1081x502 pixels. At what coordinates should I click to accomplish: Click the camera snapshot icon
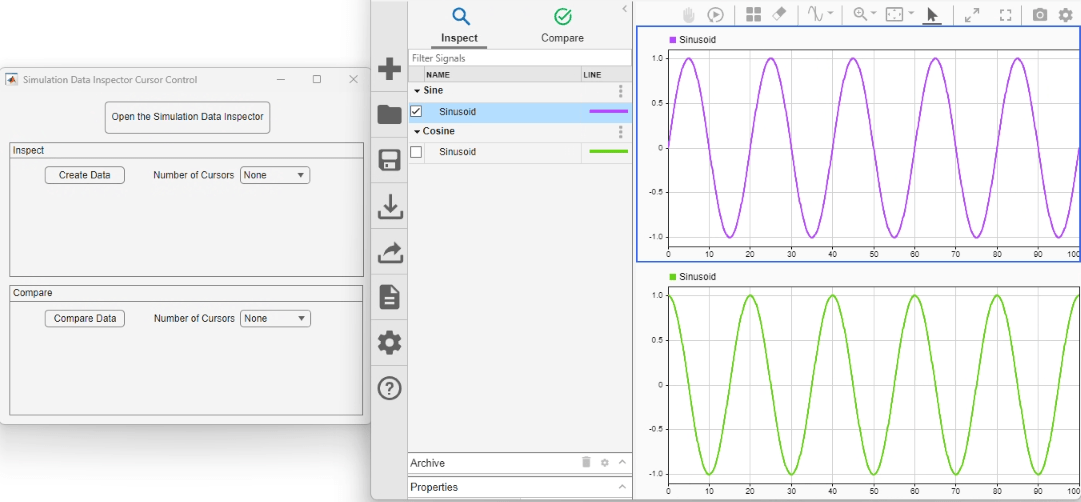tap(1040, 15)
